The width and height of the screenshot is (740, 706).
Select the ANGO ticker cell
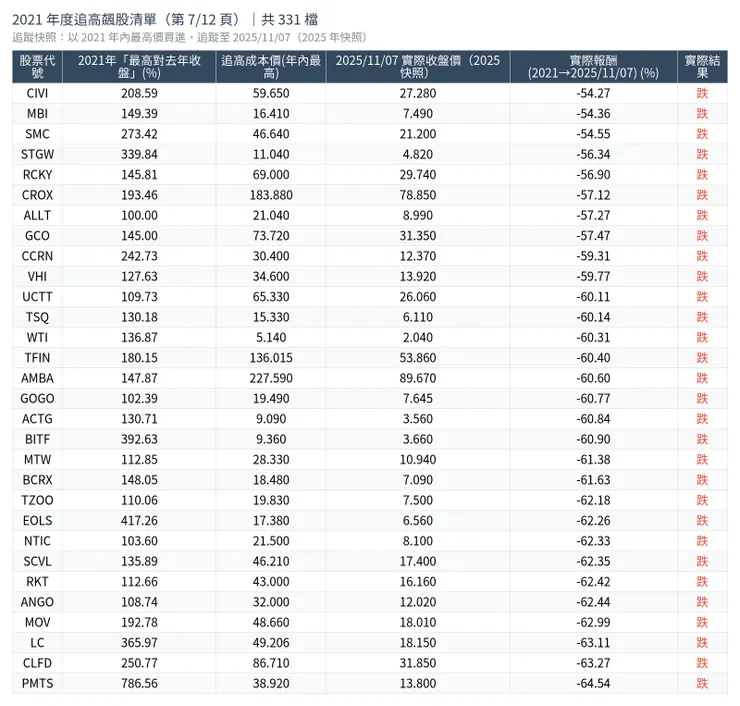click(37, 602)
